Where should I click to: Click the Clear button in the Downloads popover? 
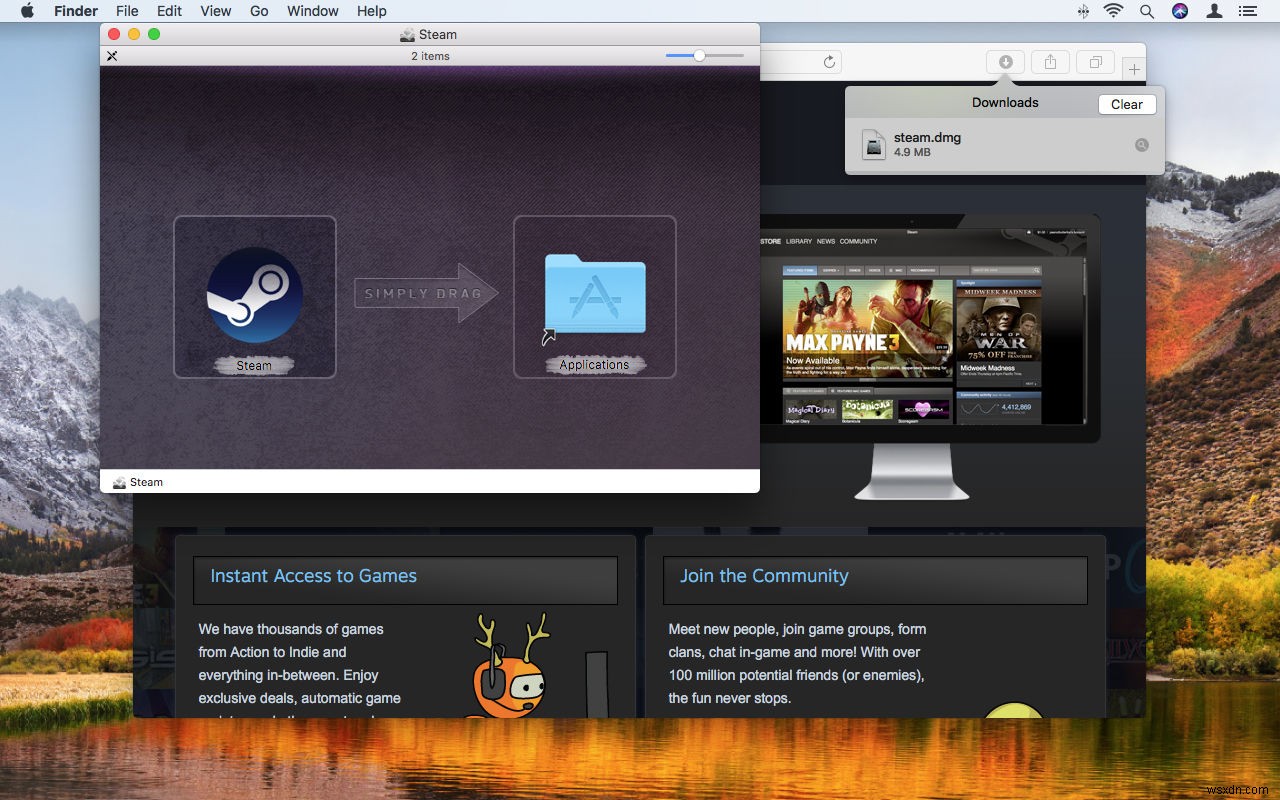tap(1126, 104)
